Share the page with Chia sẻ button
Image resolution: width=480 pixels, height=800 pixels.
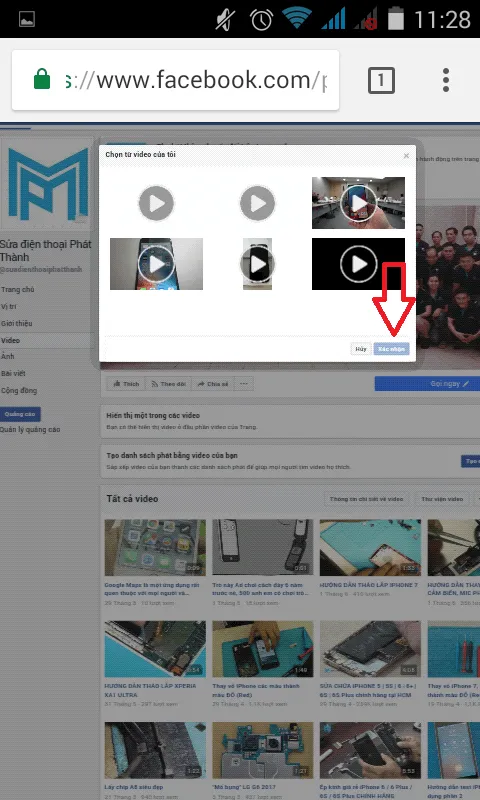tap(213, 384)
